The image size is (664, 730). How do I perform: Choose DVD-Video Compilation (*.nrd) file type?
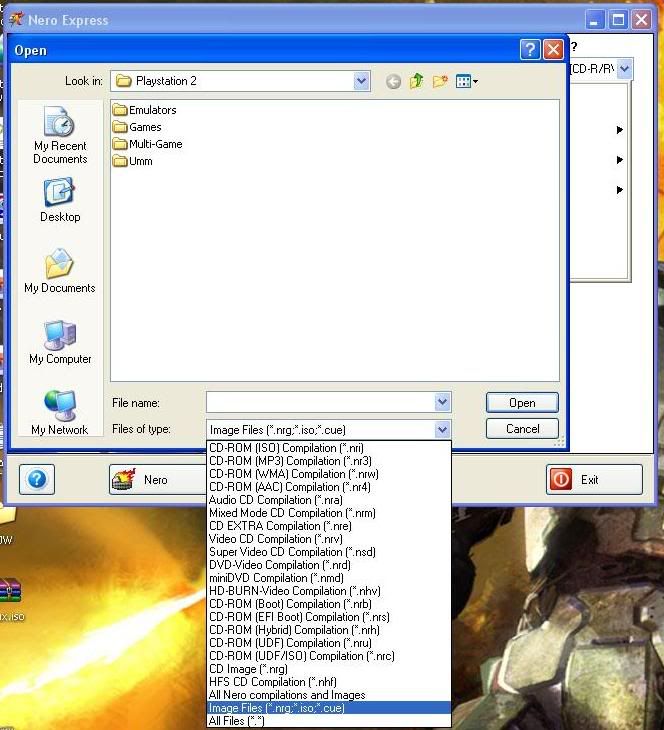pos(279,565)
